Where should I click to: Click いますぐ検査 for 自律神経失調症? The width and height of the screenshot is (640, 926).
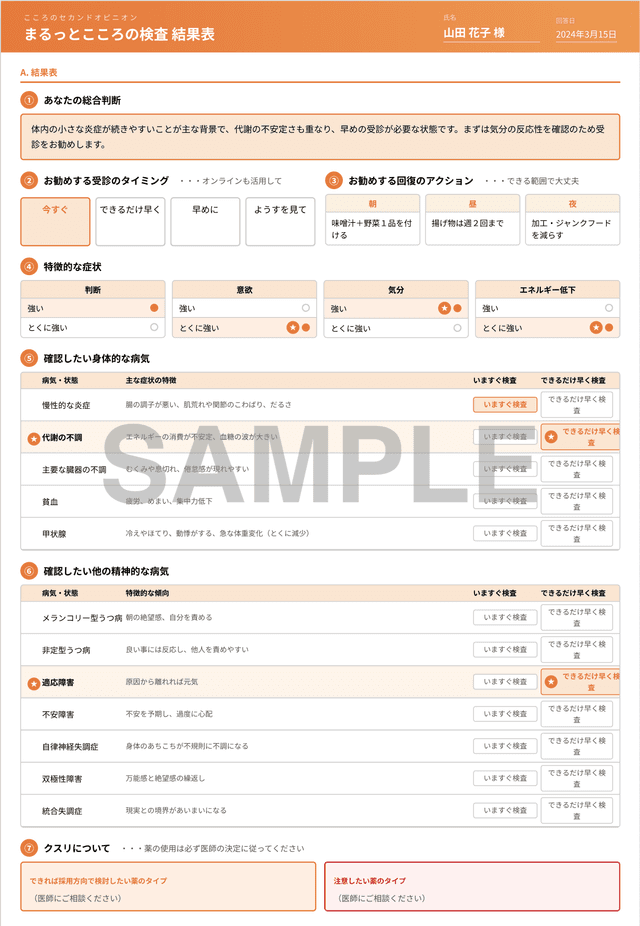pos(505,746)
